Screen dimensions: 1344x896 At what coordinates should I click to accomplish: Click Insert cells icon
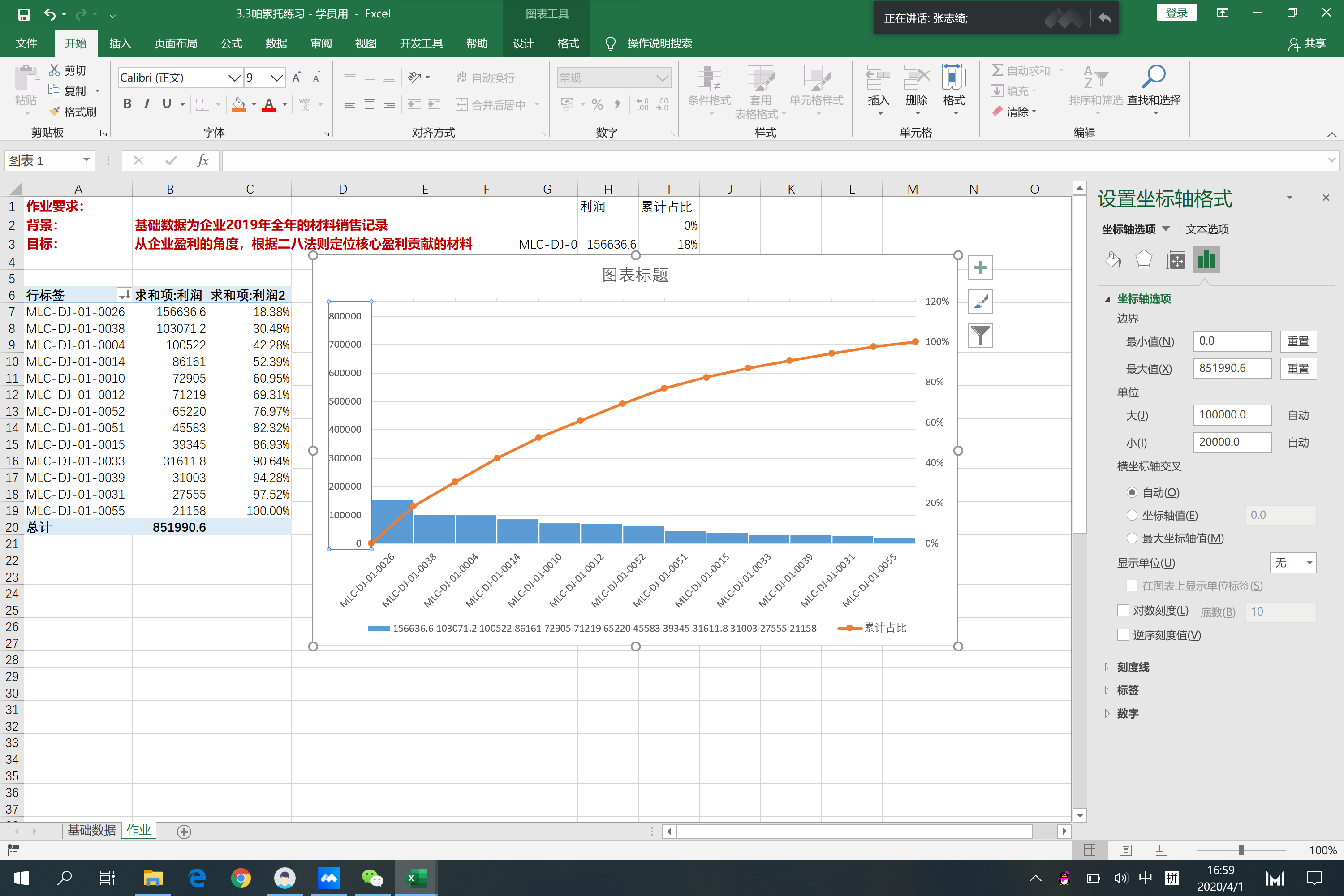pyautogui.click(x=878, y=78)
